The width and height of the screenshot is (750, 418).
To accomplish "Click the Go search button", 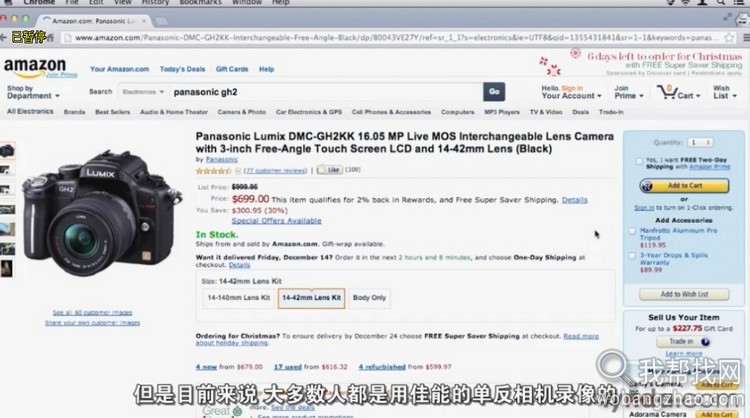I will [494, 92].
